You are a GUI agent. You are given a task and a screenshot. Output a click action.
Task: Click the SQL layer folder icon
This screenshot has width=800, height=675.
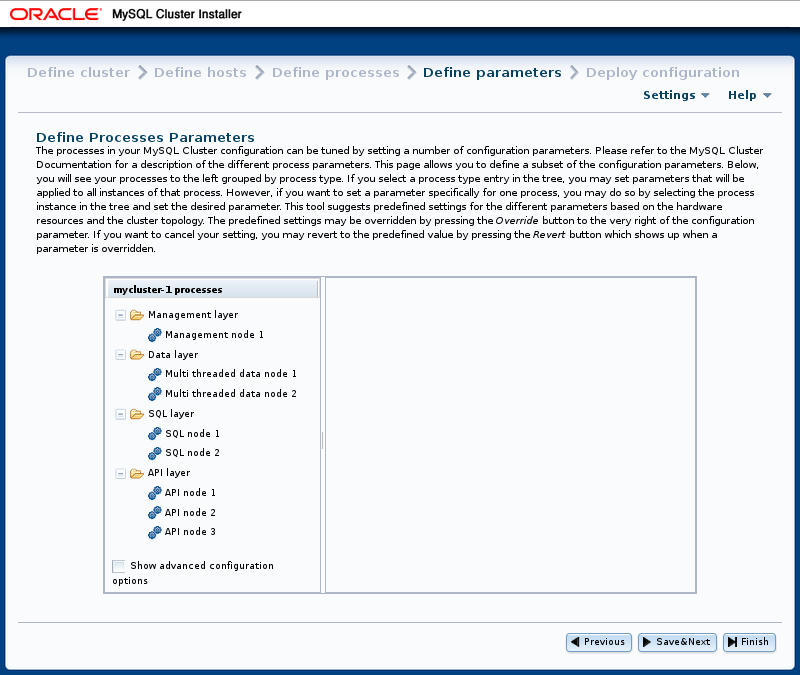tap(137, 414)
